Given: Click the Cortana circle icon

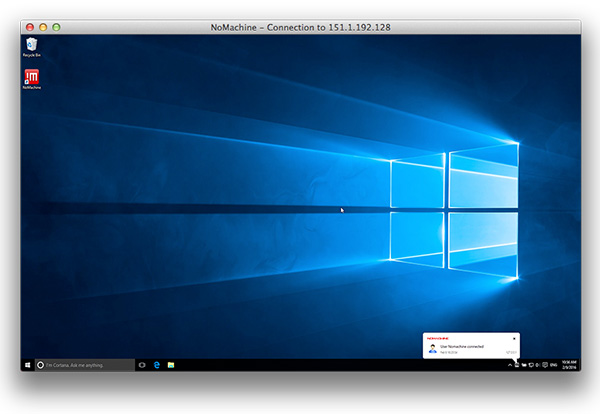Looking at the screenshot, I should [40, 365].
